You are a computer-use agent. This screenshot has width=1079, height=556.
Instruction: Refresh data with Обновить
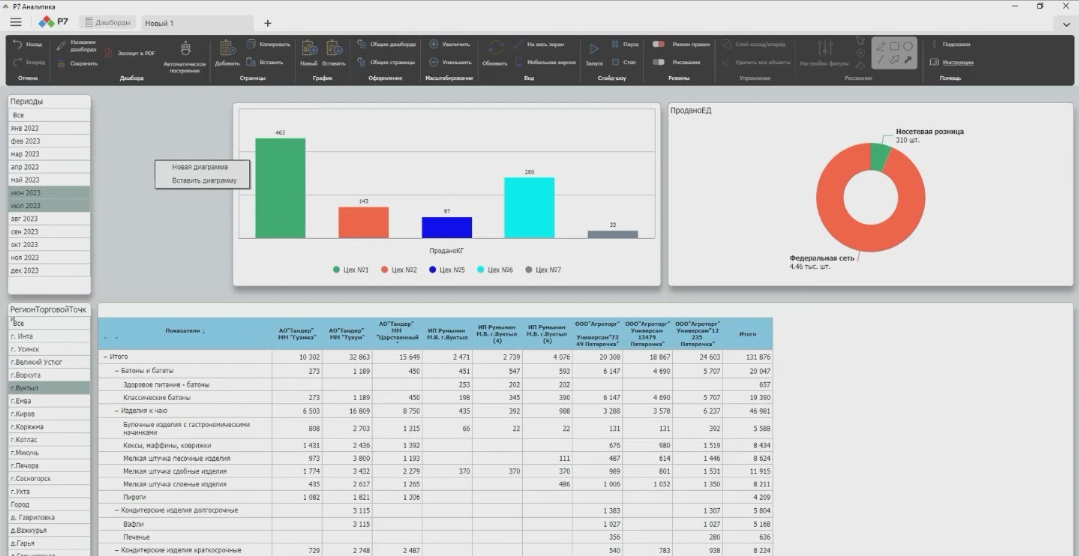[x=495, y=53]
